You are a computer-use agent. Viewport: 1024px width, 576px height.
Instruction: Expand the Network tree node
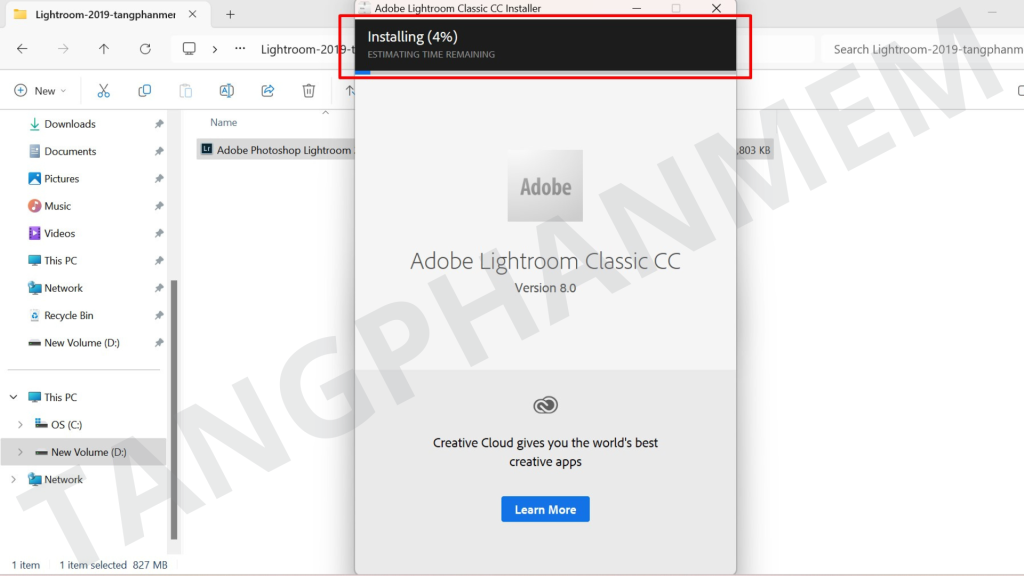pyautogui.click(x=14, y=480)
